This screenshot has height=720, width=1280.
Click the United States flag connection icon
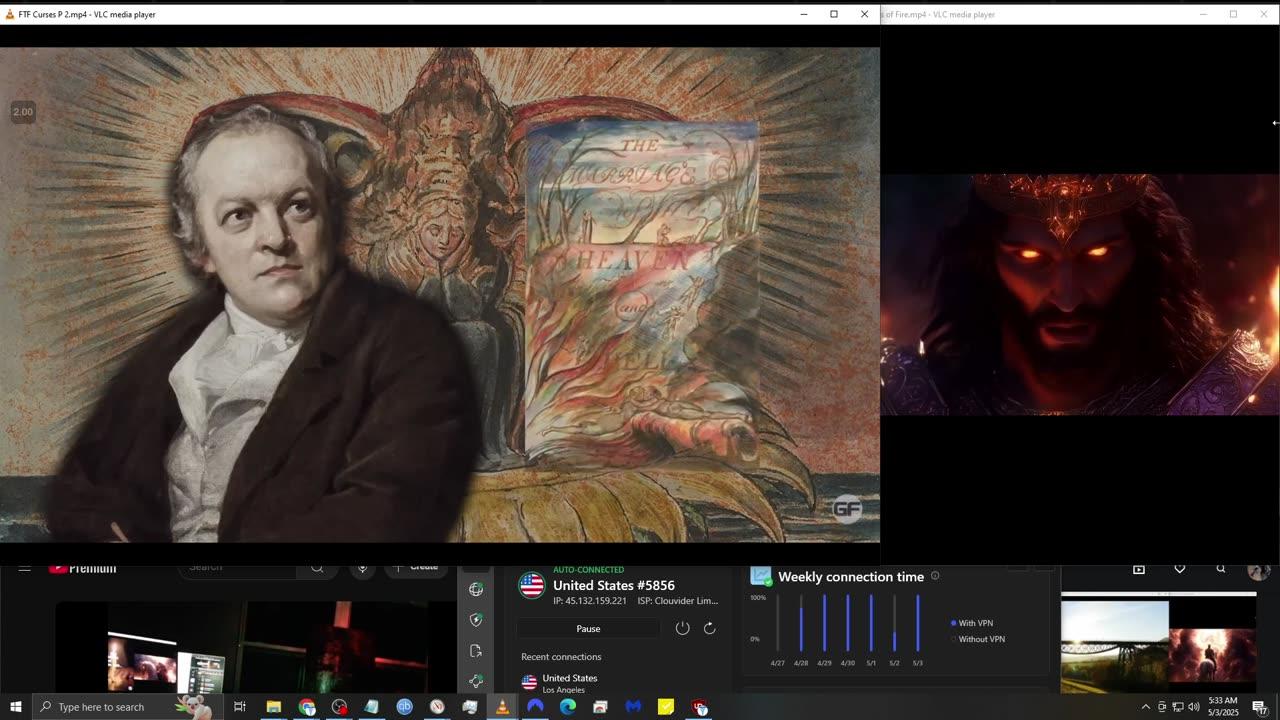click(x=531, y=585)
